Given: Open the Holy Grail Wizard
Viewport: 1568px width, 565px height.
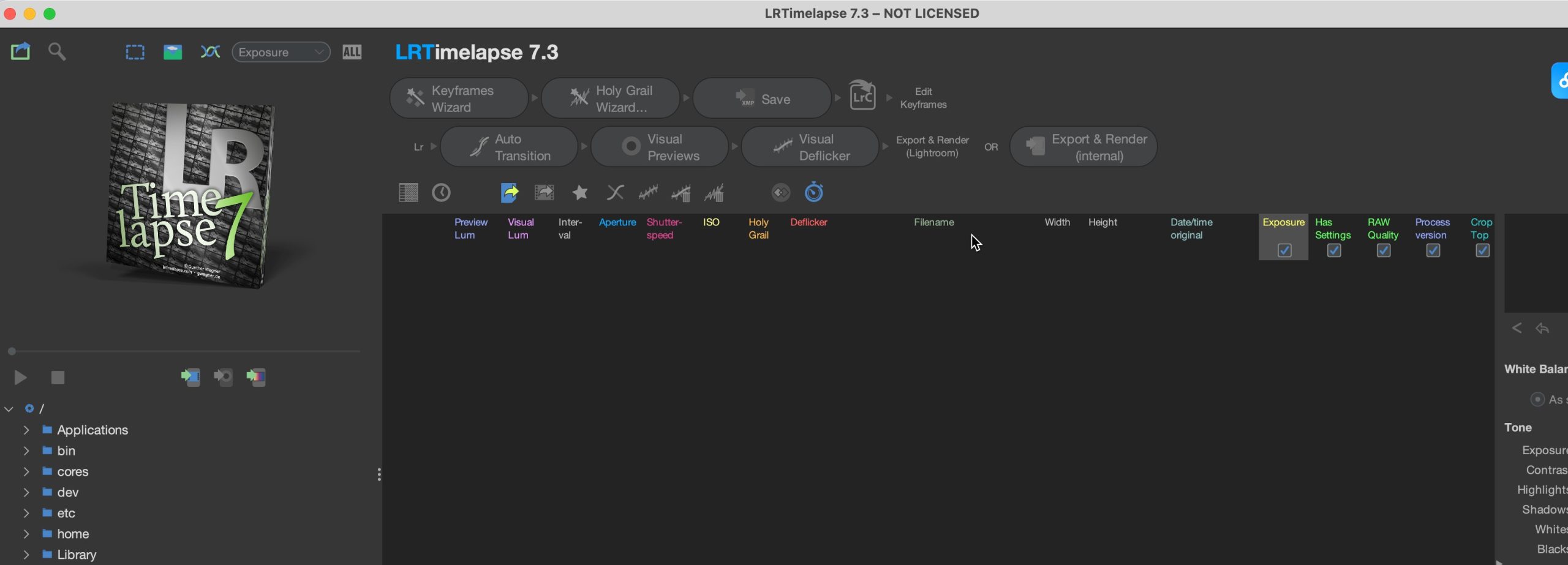Looking at the screenshot, I should pos(611,98).
